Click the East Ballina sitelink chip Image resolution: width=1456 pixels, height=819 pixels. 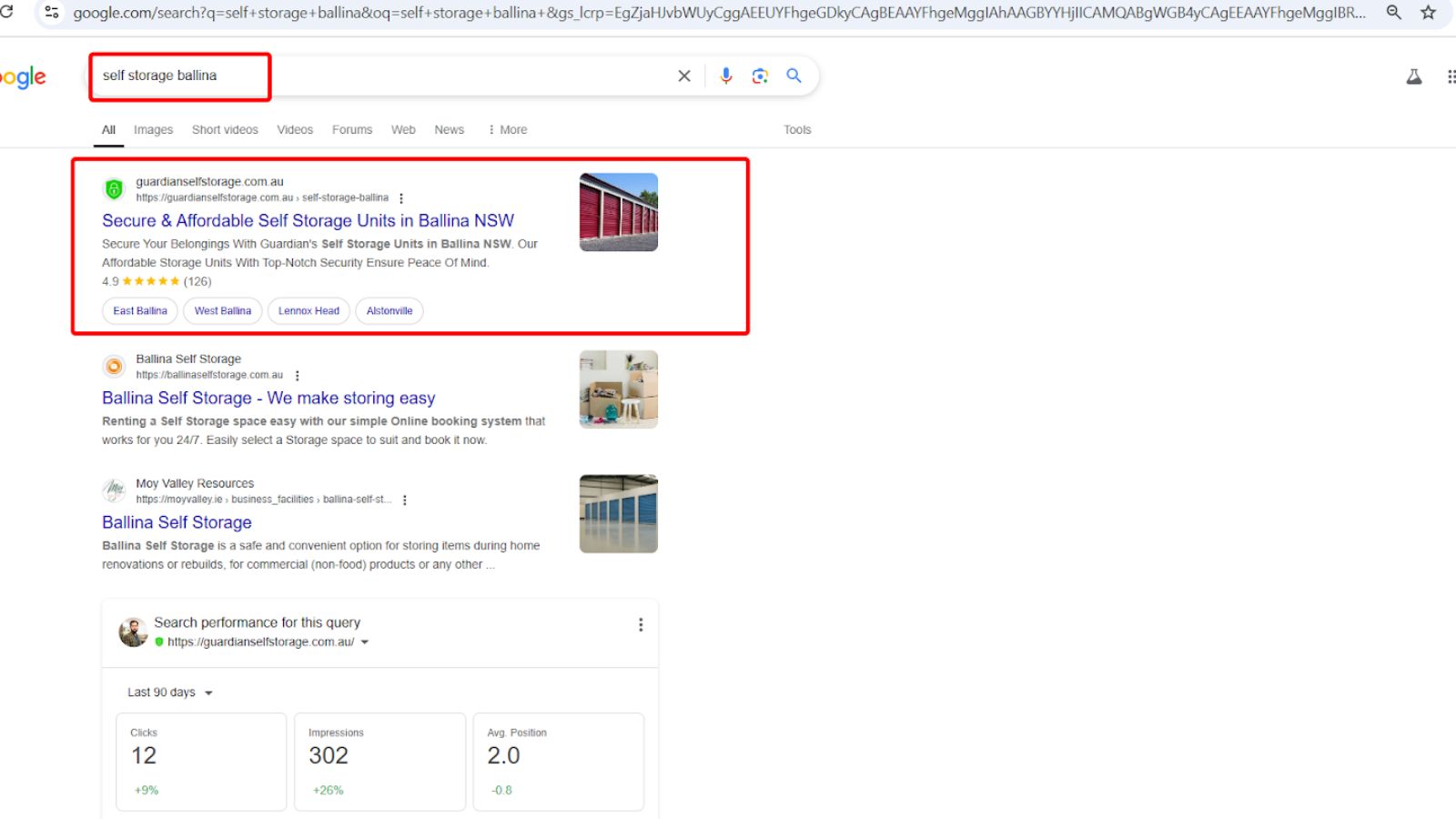pyautogui.click(x=140, y=311)
